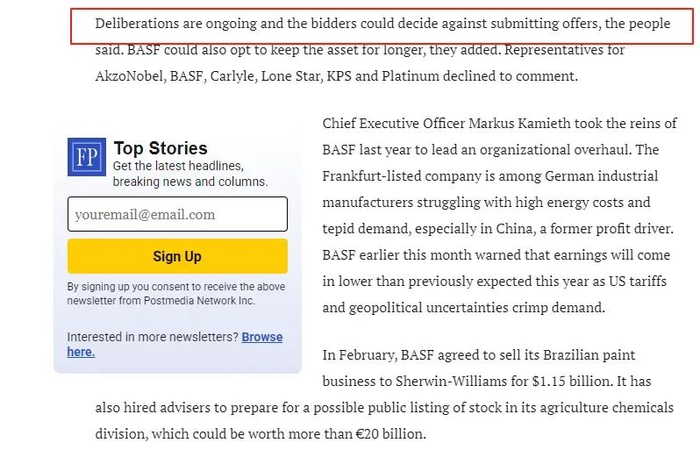Screen dimensions: 700x457
Task: Click the Postmedia Network Inc. consent text
Action: [199, 301]
